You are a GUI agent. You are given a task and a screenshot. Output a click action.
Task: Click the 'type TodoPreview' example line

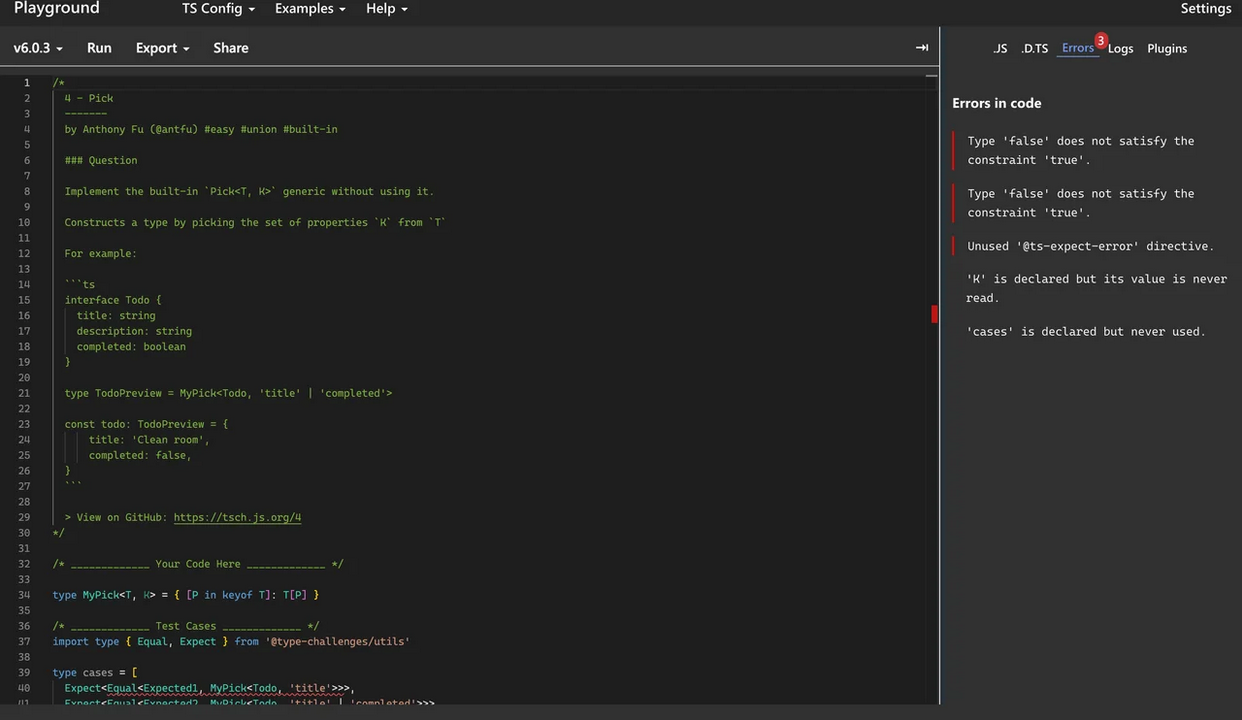click(x=228, y=393)
